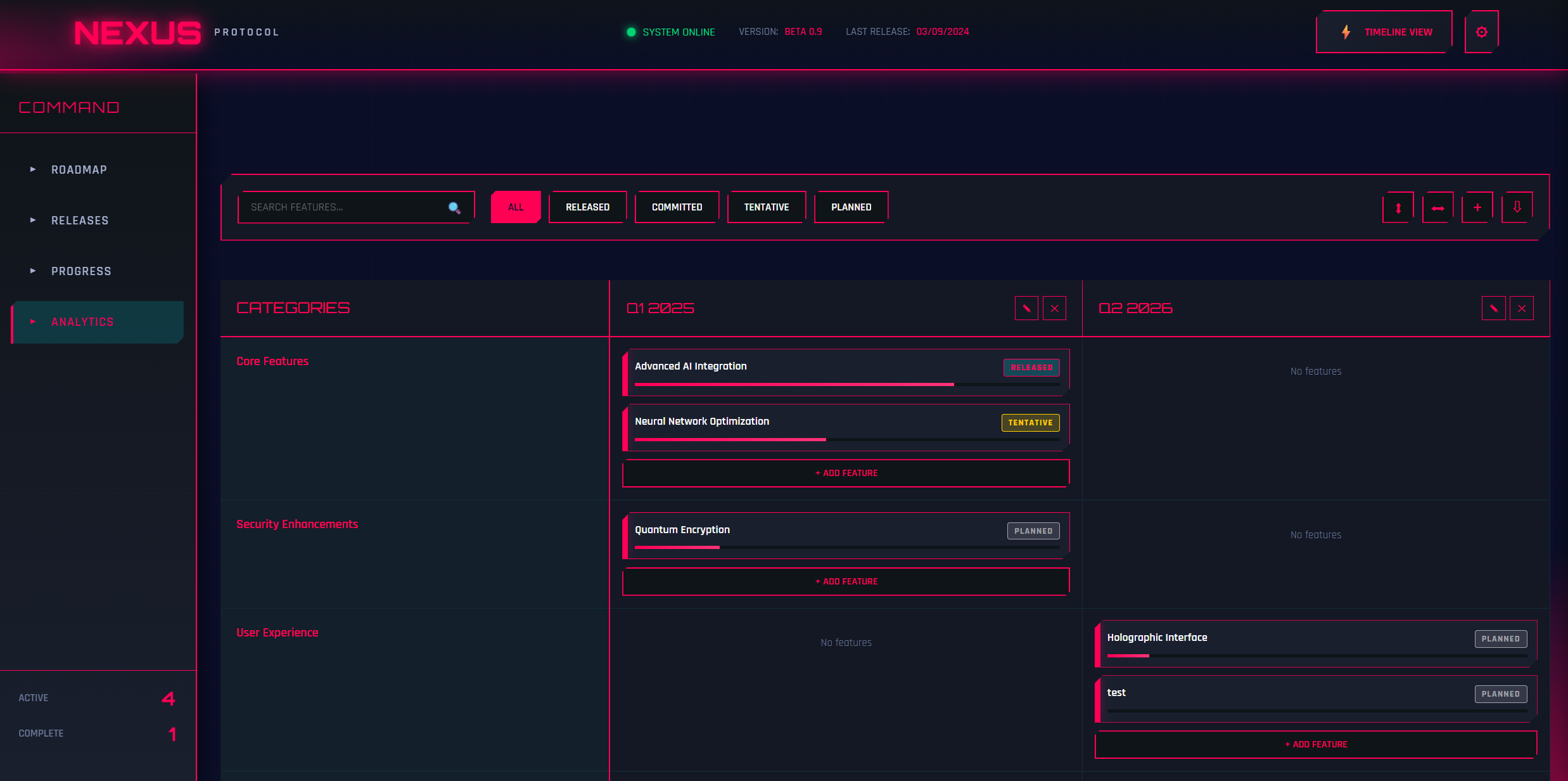Click the settings gear icon in header
The height and width of the screenshot is (781, 1568).
click(1481, 32)
